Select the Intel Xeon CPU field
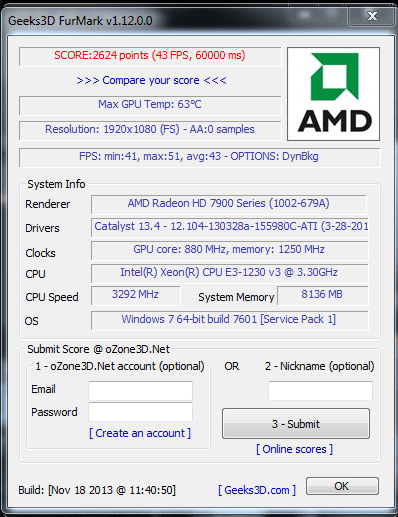 230,273
